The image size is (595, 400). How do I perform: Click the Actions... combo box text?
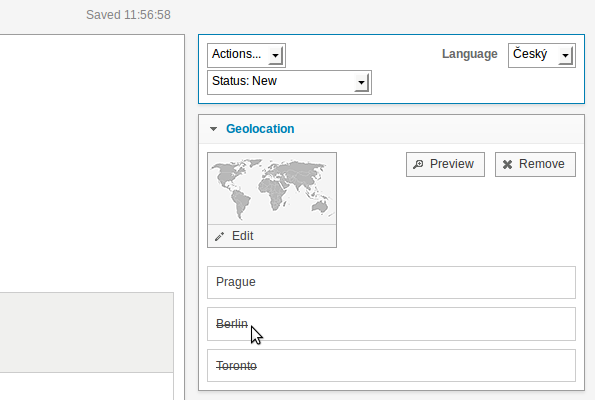click(x=236, y=54)
